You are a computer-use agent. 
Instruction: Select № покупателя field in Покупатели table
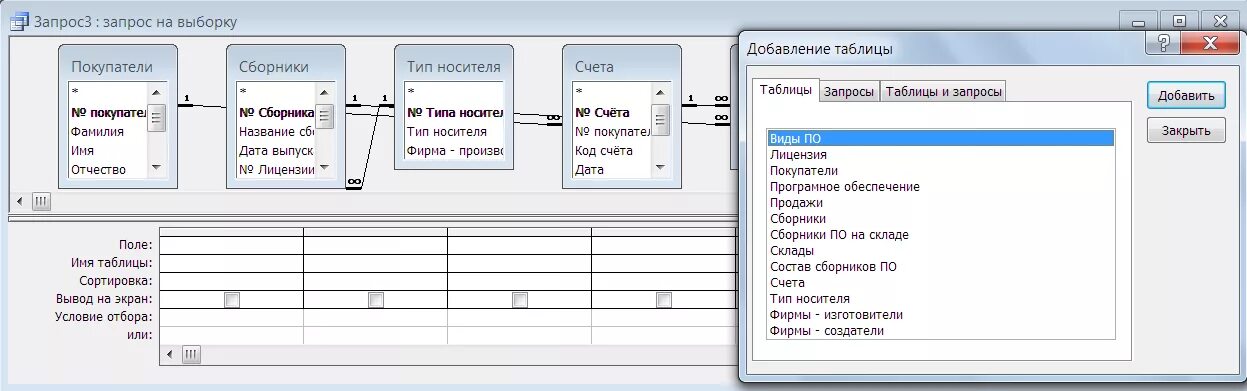[108, 112]
